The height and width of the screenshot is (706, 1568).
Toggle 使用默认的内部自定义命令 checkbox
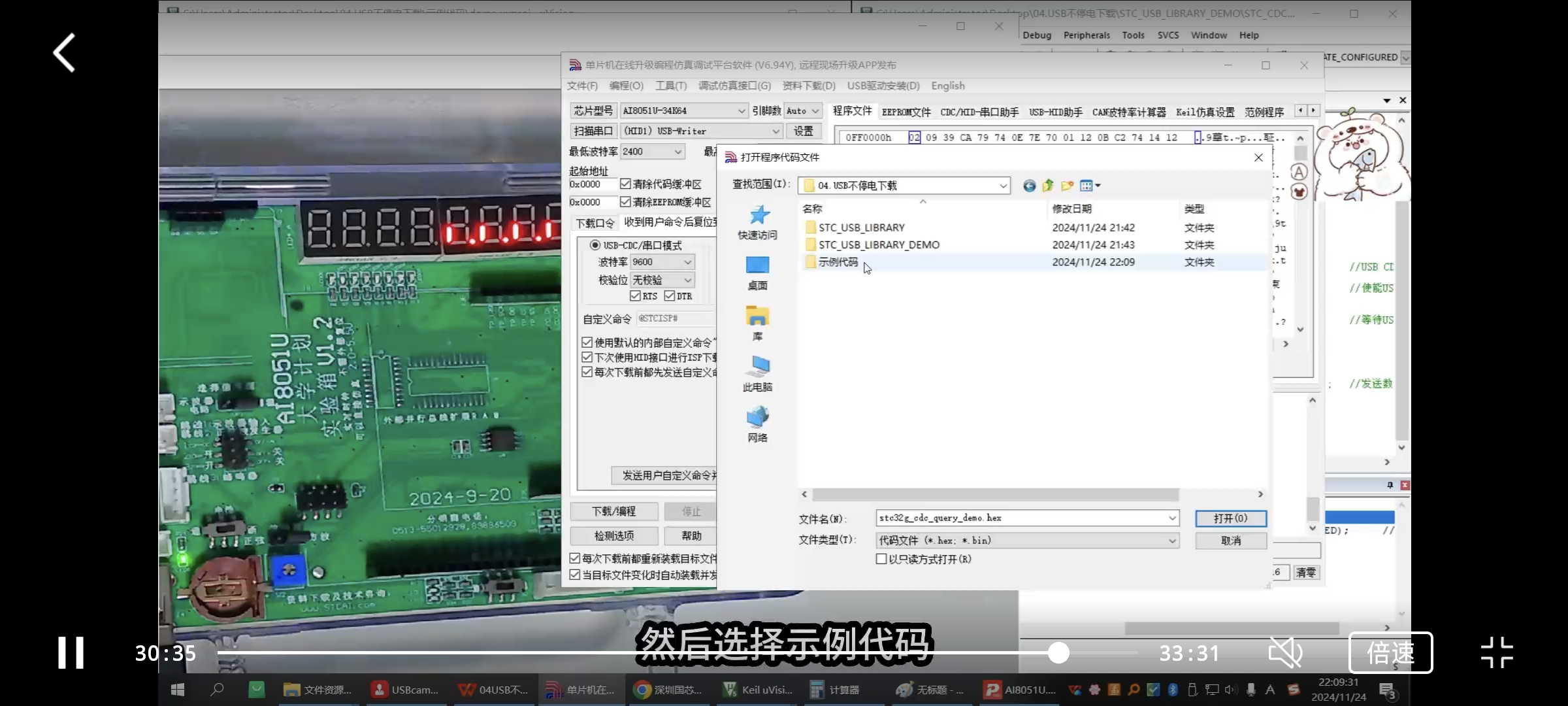(587, 343)
